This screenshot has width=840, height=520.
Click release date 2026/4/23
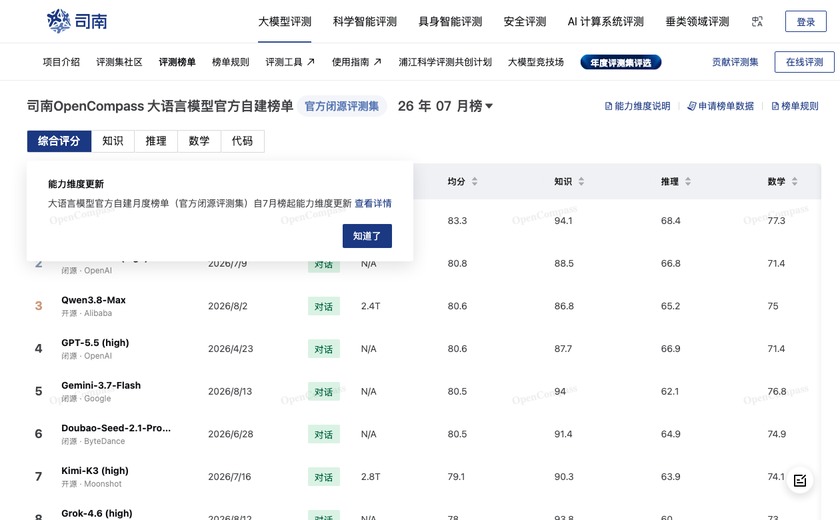click(230, 349)
